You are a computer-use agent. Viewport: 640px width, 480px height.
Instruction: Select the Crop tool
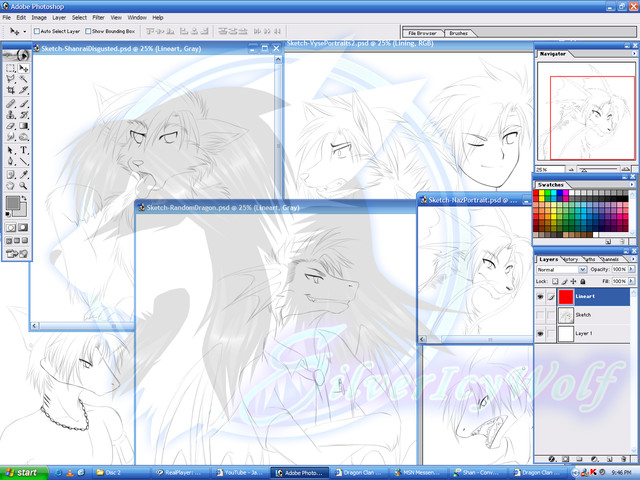click(x=11, y=90)
